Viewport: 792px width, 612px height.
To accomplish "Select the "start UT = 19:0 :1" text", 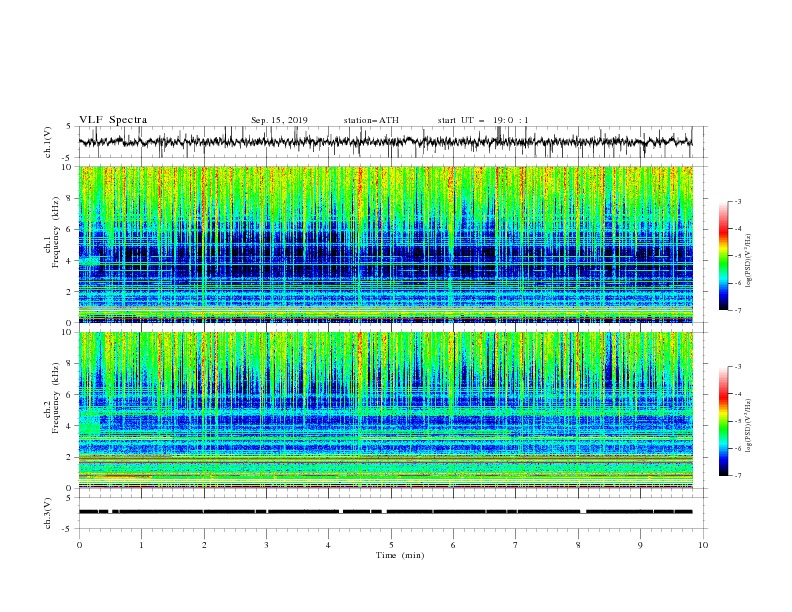I will pyautogui.click(x=483, y=120).
